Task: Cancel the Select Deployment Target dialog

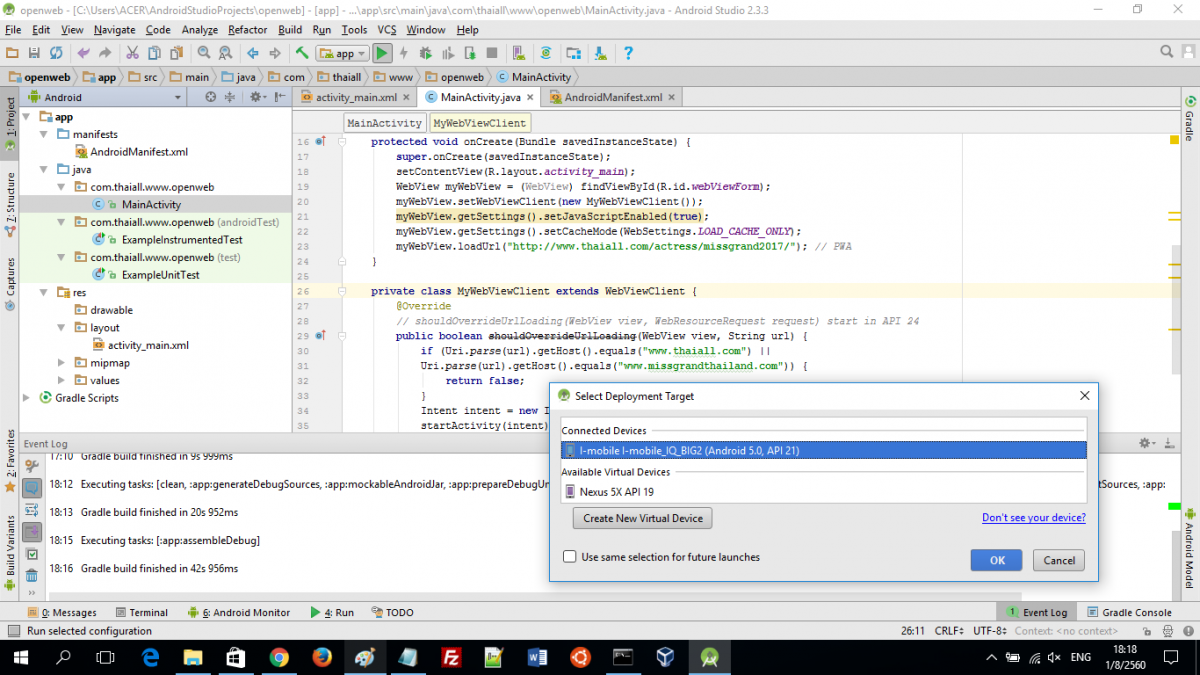Action: [x=1059, y=560]
